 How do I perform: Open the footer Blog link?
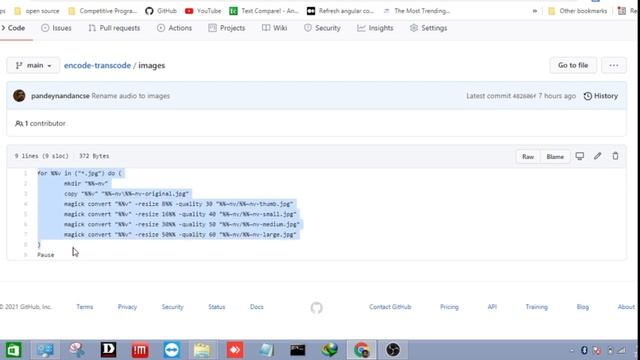pos(582,307)
